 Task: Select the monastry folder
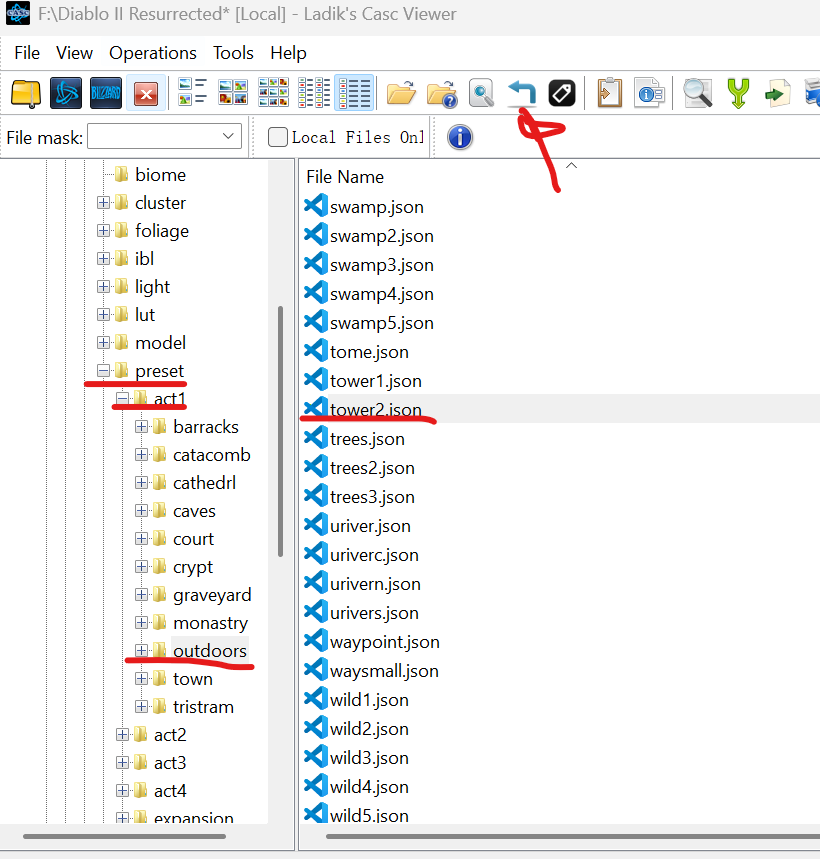(210, 623)
